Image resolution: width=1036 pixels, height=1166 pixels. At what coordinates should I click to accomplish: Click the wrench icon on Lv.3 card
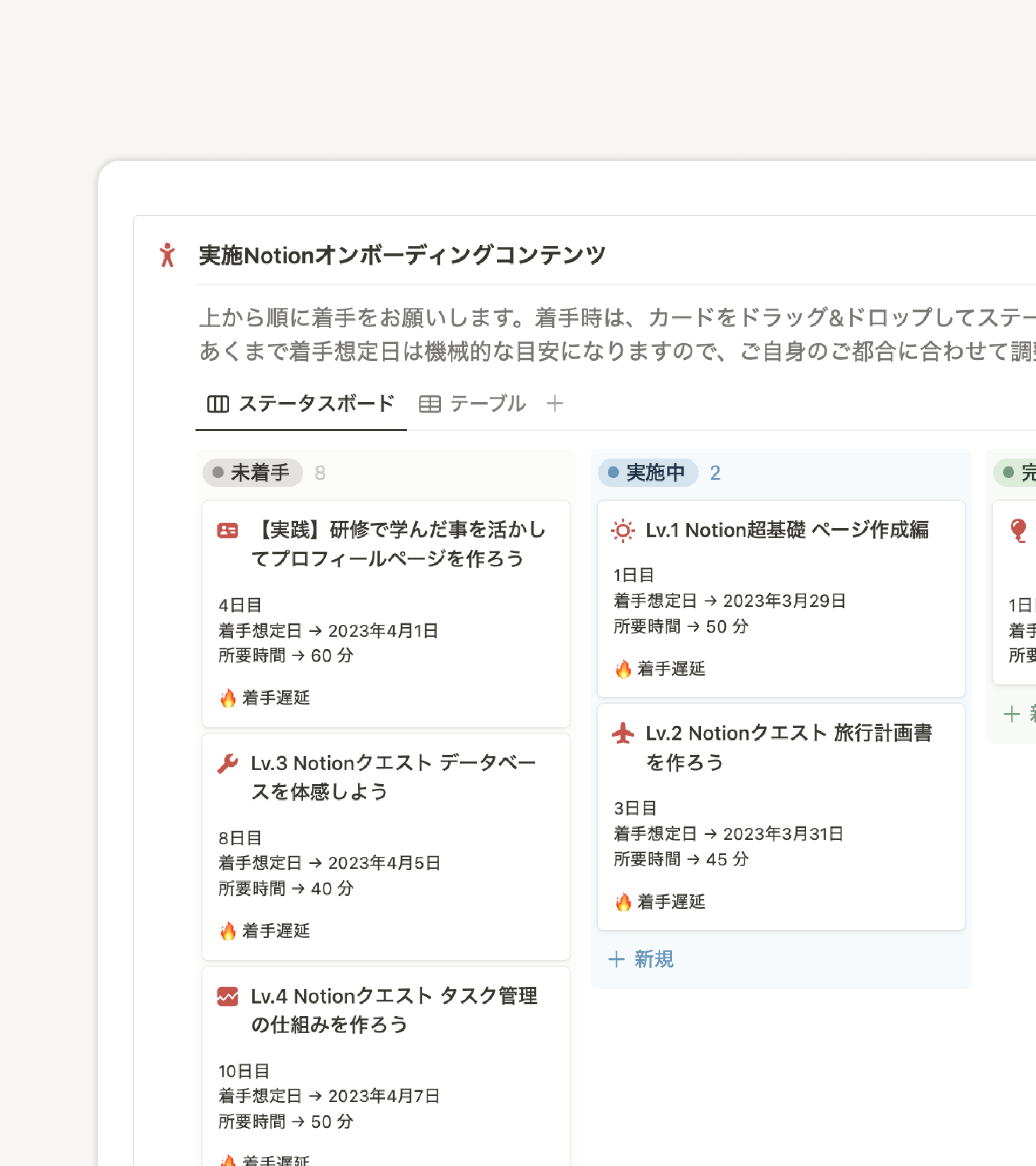[228, 763]
